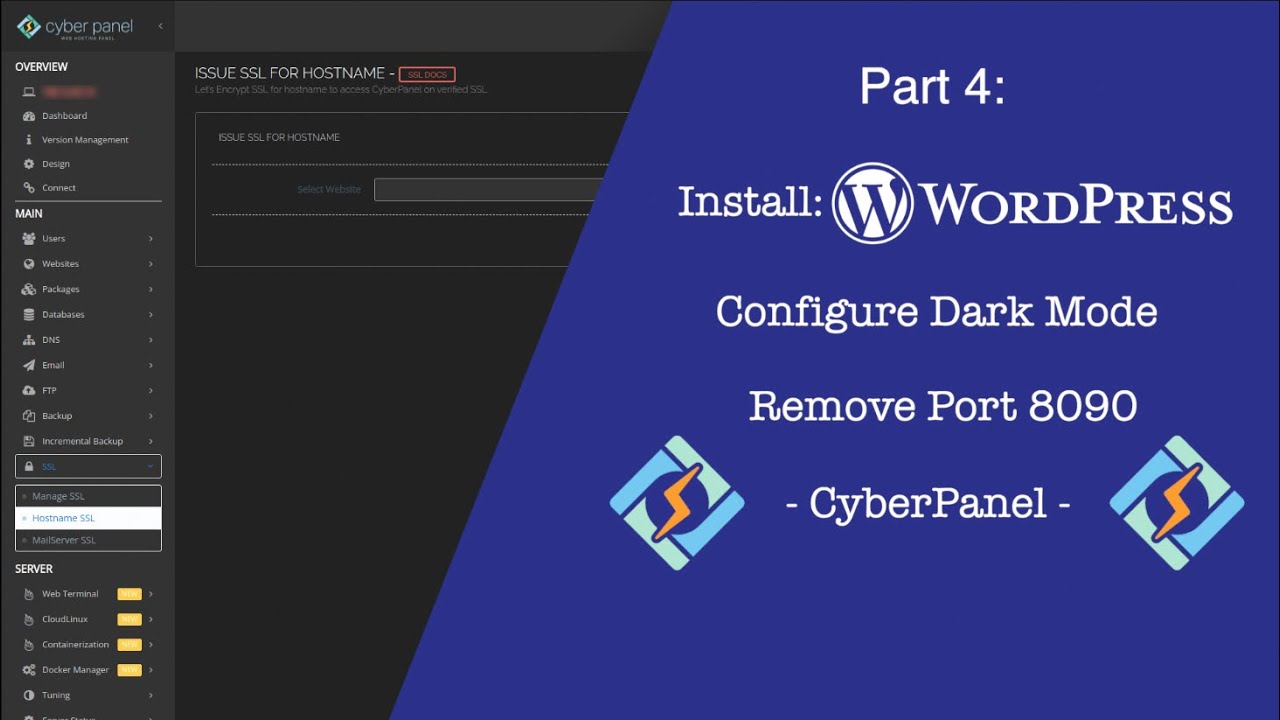Click the CloudLinux icon

(29, 619)
